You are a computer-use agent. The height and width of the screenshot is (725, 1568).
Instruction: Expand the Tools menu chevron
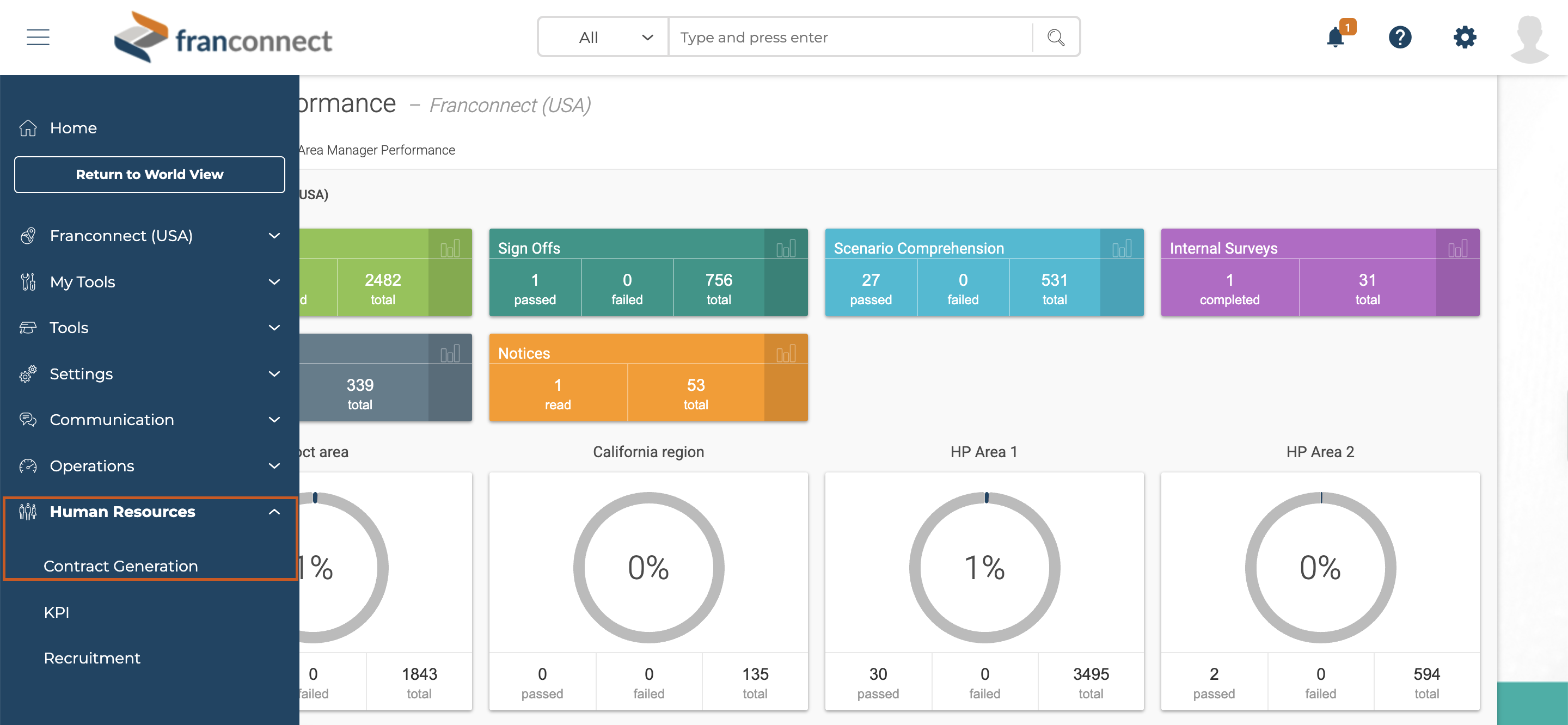[x=274, y=328]
